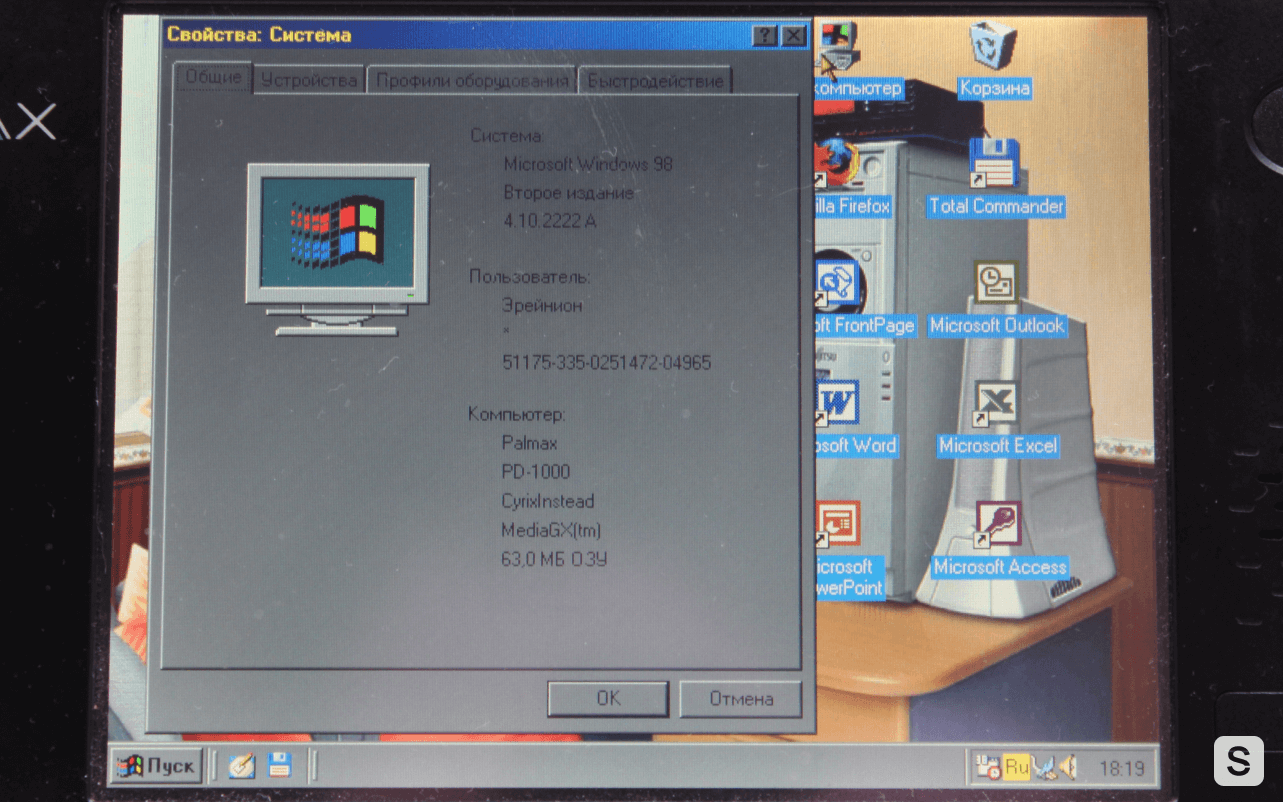
Task: Open Microsoft Excel desktop shortcut
Action: tap(996, 404)
